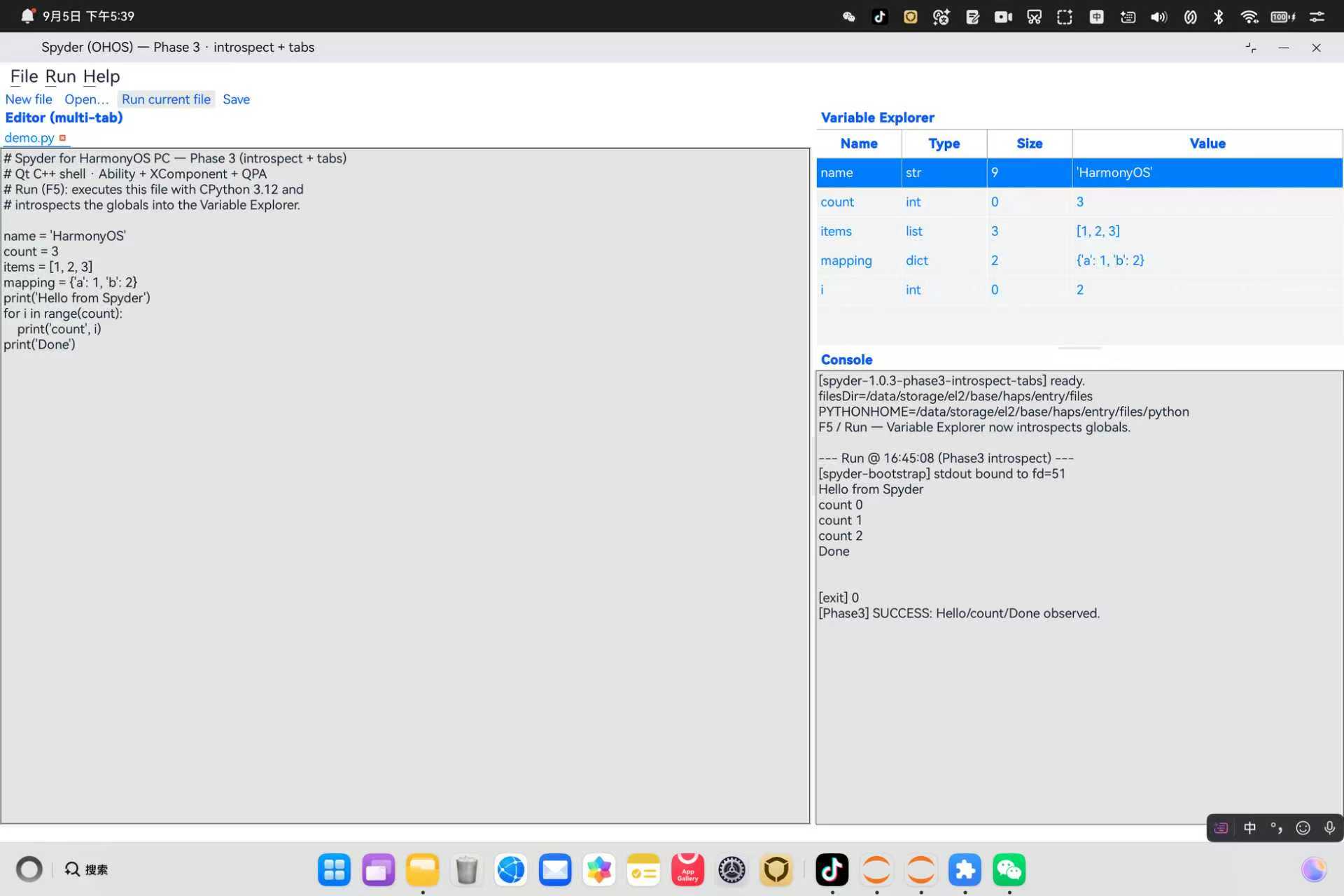Open the Notes checklist icon in the dock

click(x=643, y=870)
